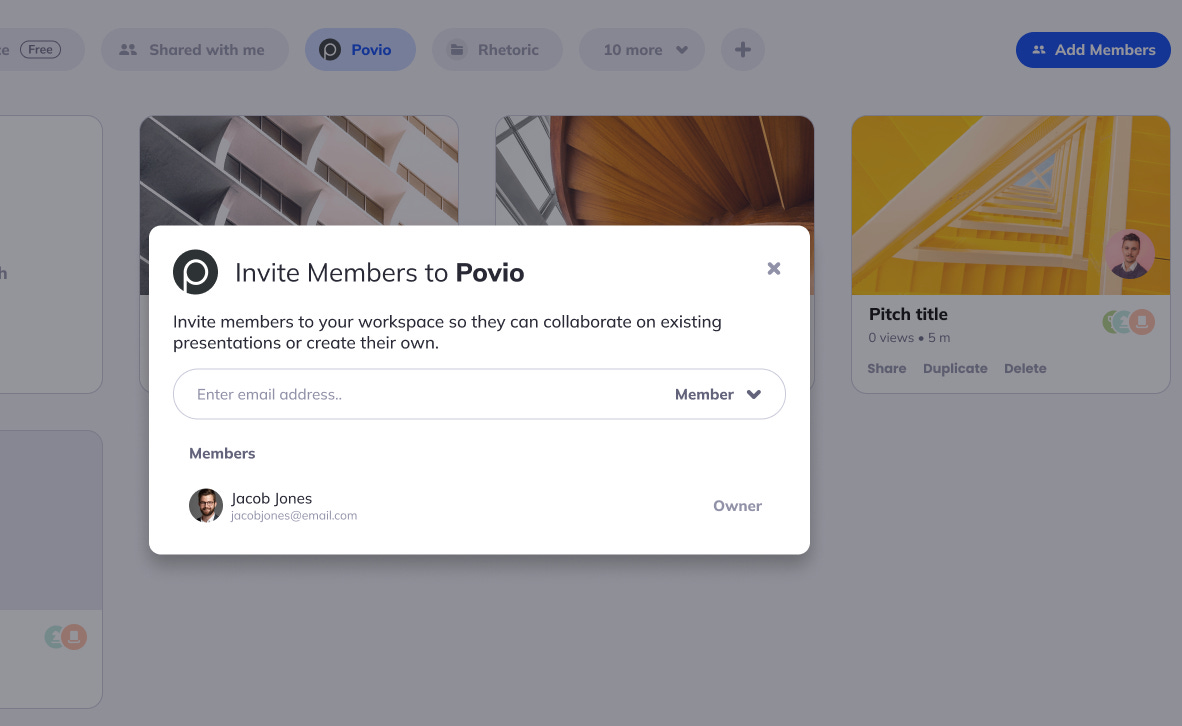
Task: Open the yellow staircase Pitch title thumbnail
Action: tap(1010, 205)
